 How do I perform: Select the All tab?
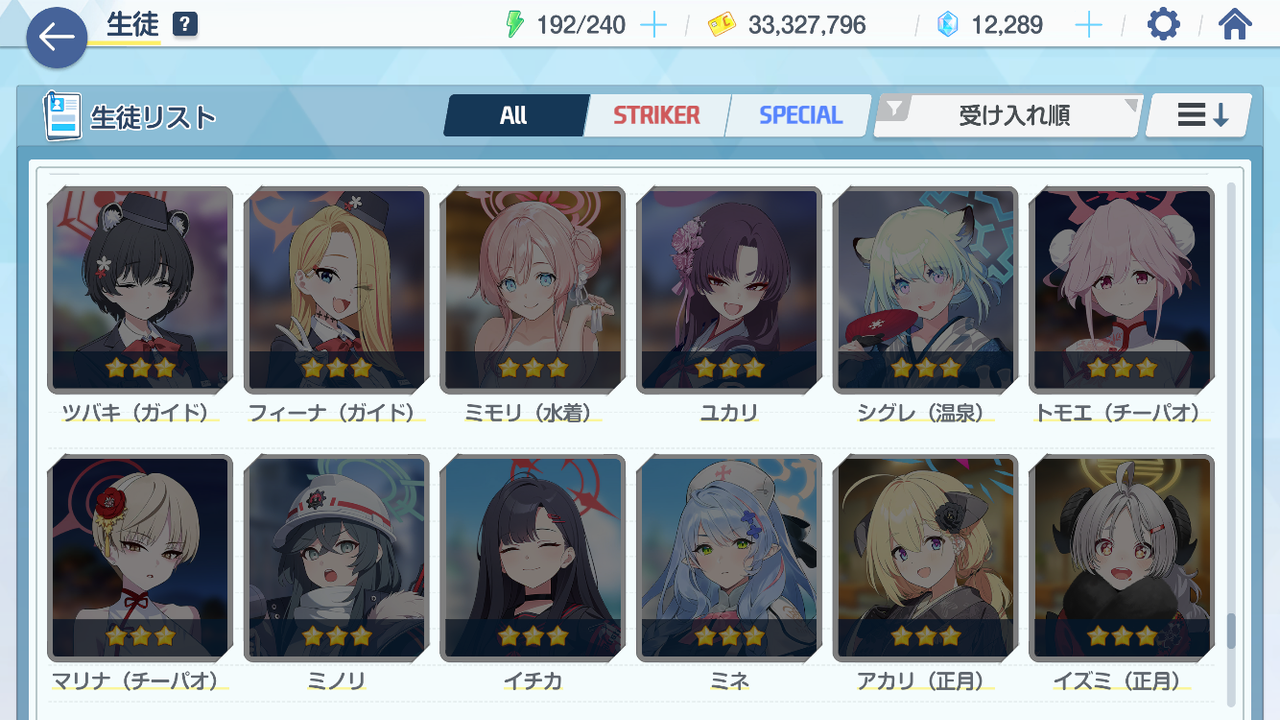pyautogui.click(x=514, y=115)
